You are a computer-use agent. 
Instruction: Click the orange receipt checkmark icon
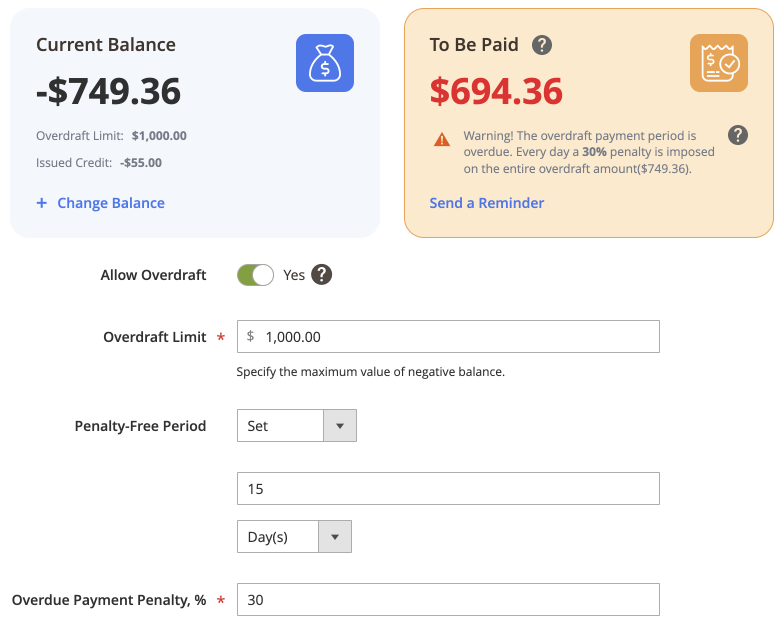coord(719,63)
